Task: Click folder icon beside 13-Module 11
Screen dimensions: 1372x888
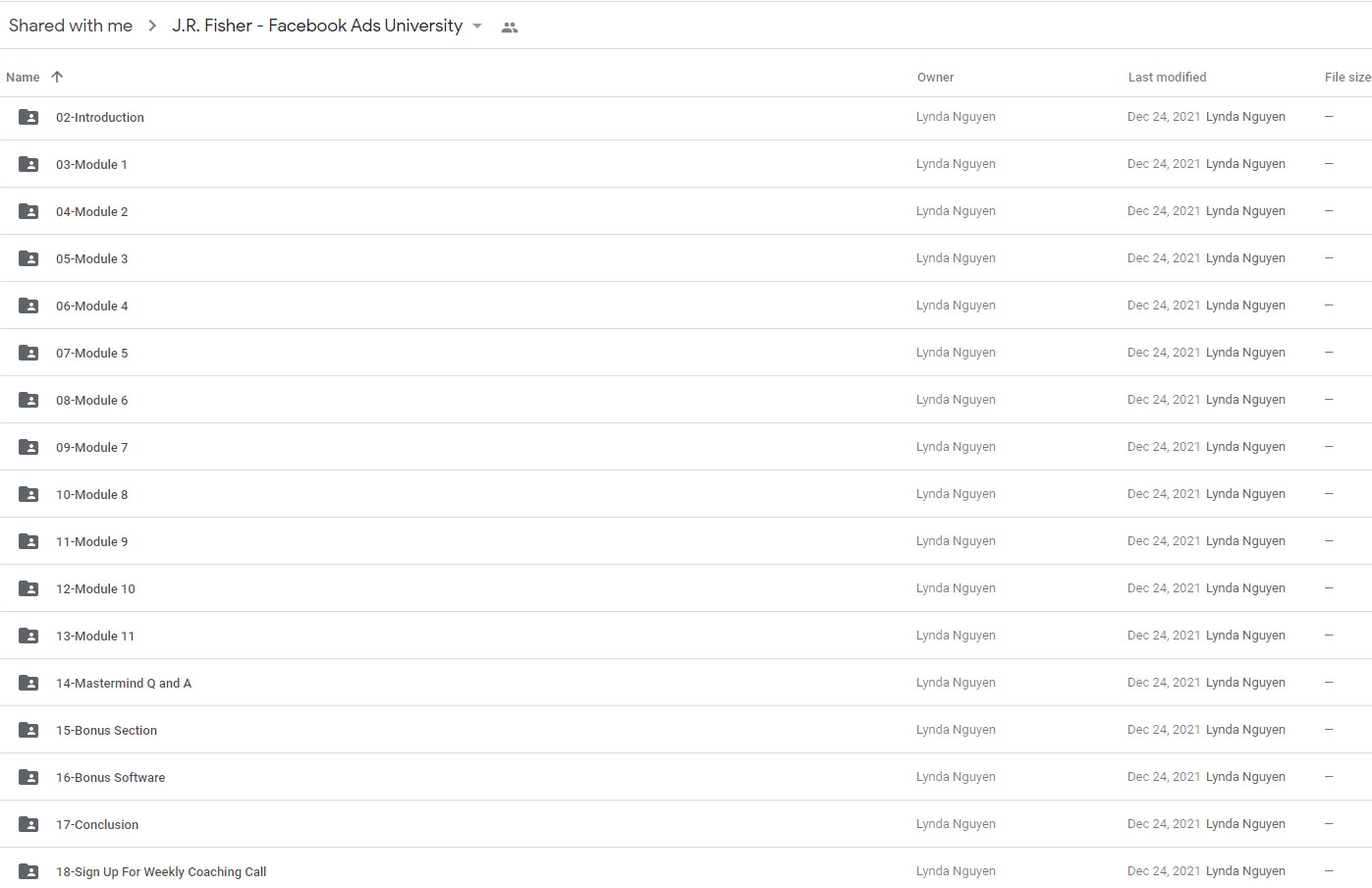Action: point(28,636)
